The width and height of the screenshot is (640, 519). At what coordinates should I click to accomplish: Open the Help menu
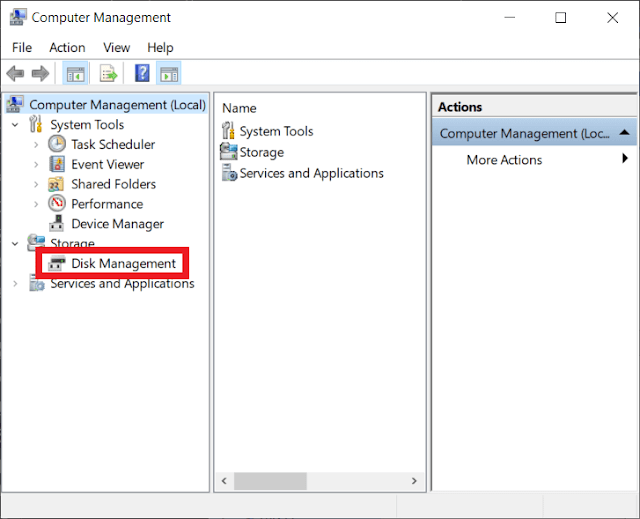pyautogui.click(x=160, y=48)
